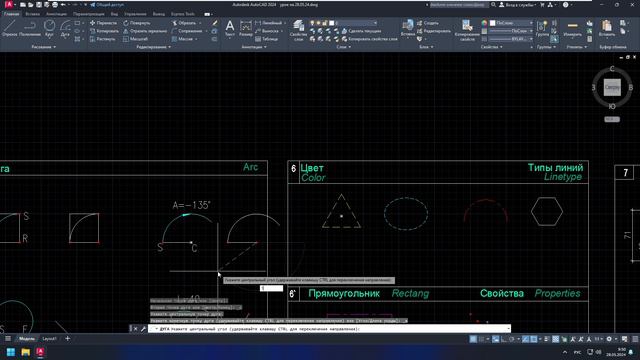Toggle lineweight display in status bar
640x360 pixels.
(547, 339)
